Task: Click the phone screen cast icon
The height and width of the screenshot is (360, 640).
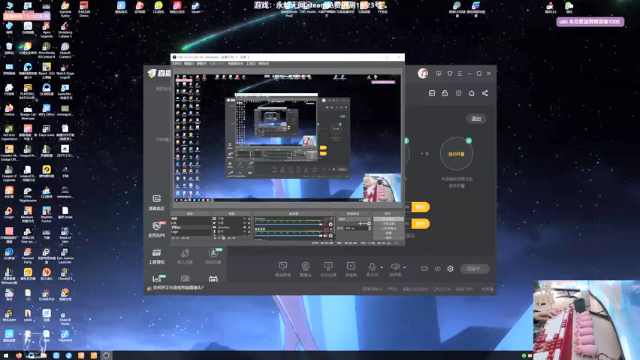Action: tap(328, 266)
